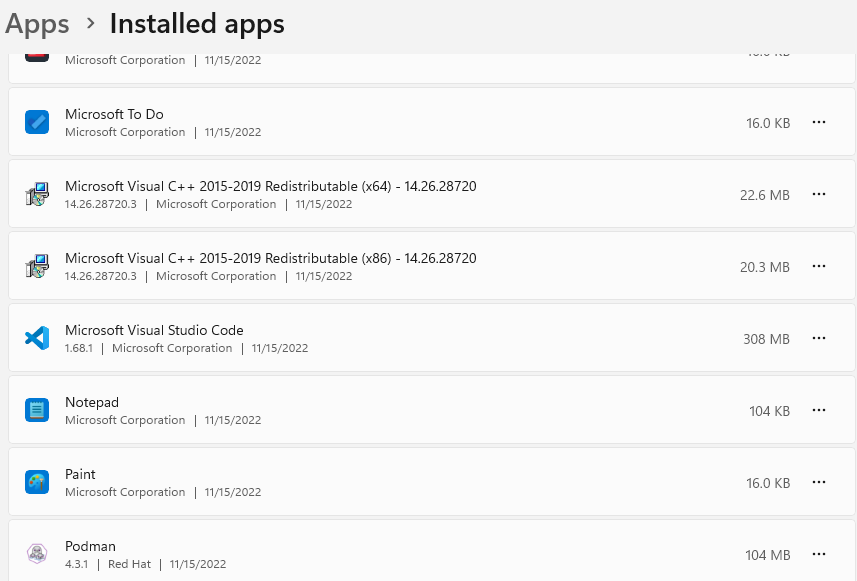Click the Visual C++ x86 Redistributable icon
The height and width of the screenshot is (581, 857).
(37, 266)
